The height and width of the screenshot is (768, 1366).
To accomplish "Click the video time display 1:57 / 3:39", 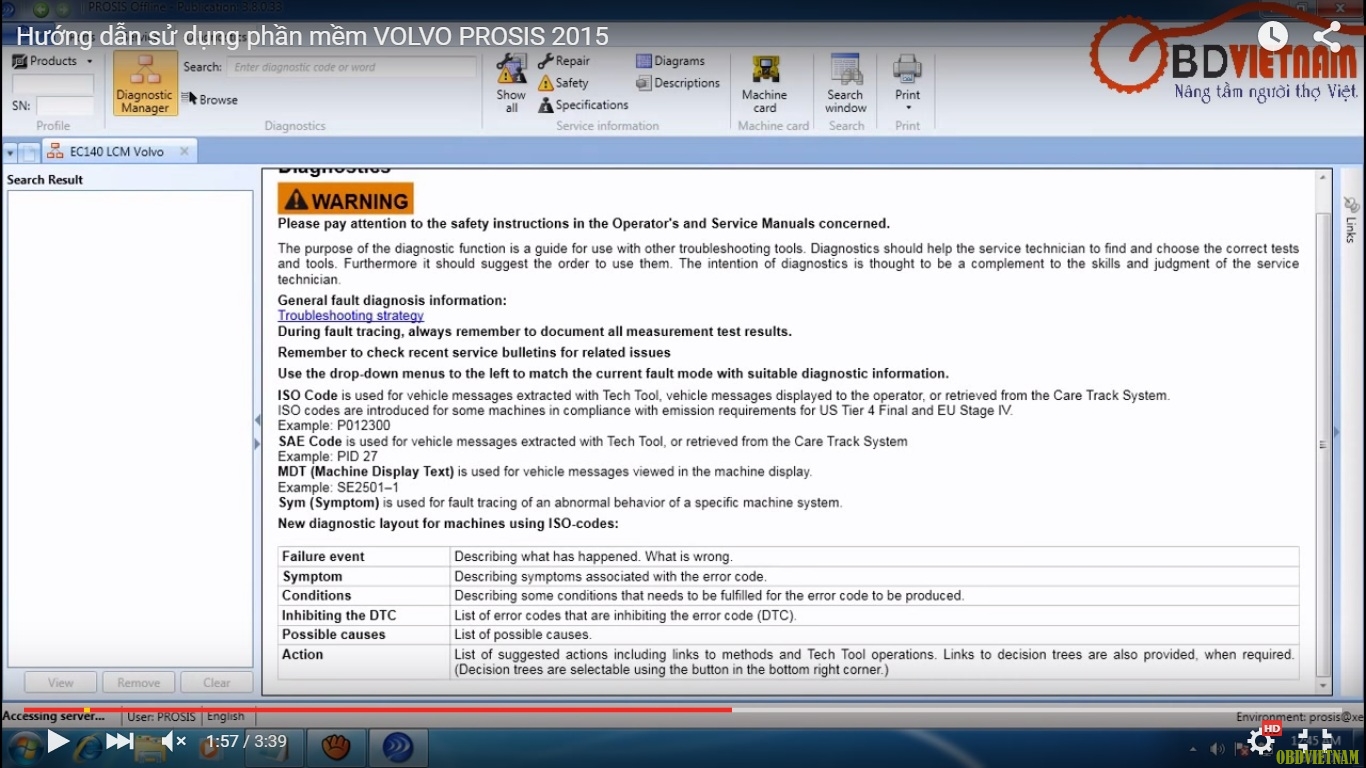I will [246, 741].
